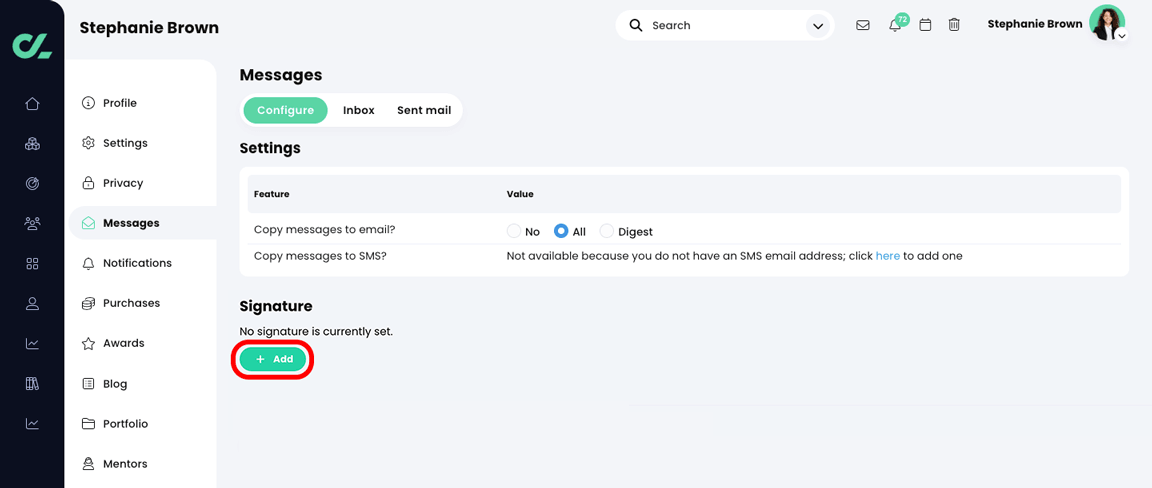Select the Digest radio option
Image resolution: width=1152 pixels, height=488 pixels.
607,232
